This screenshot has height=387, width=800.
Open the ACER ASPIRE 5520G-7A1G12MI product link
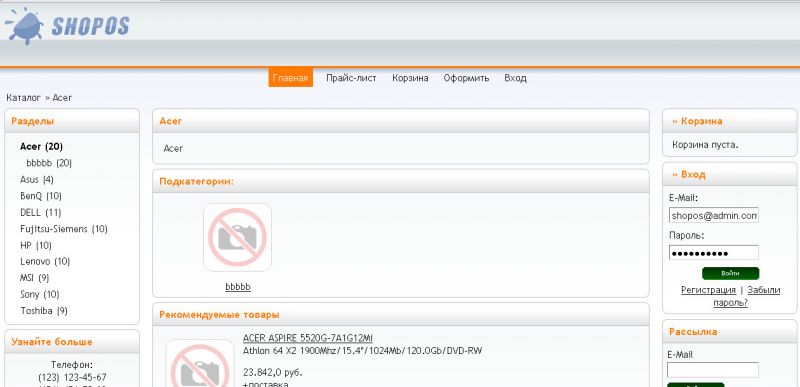(308, 338)
